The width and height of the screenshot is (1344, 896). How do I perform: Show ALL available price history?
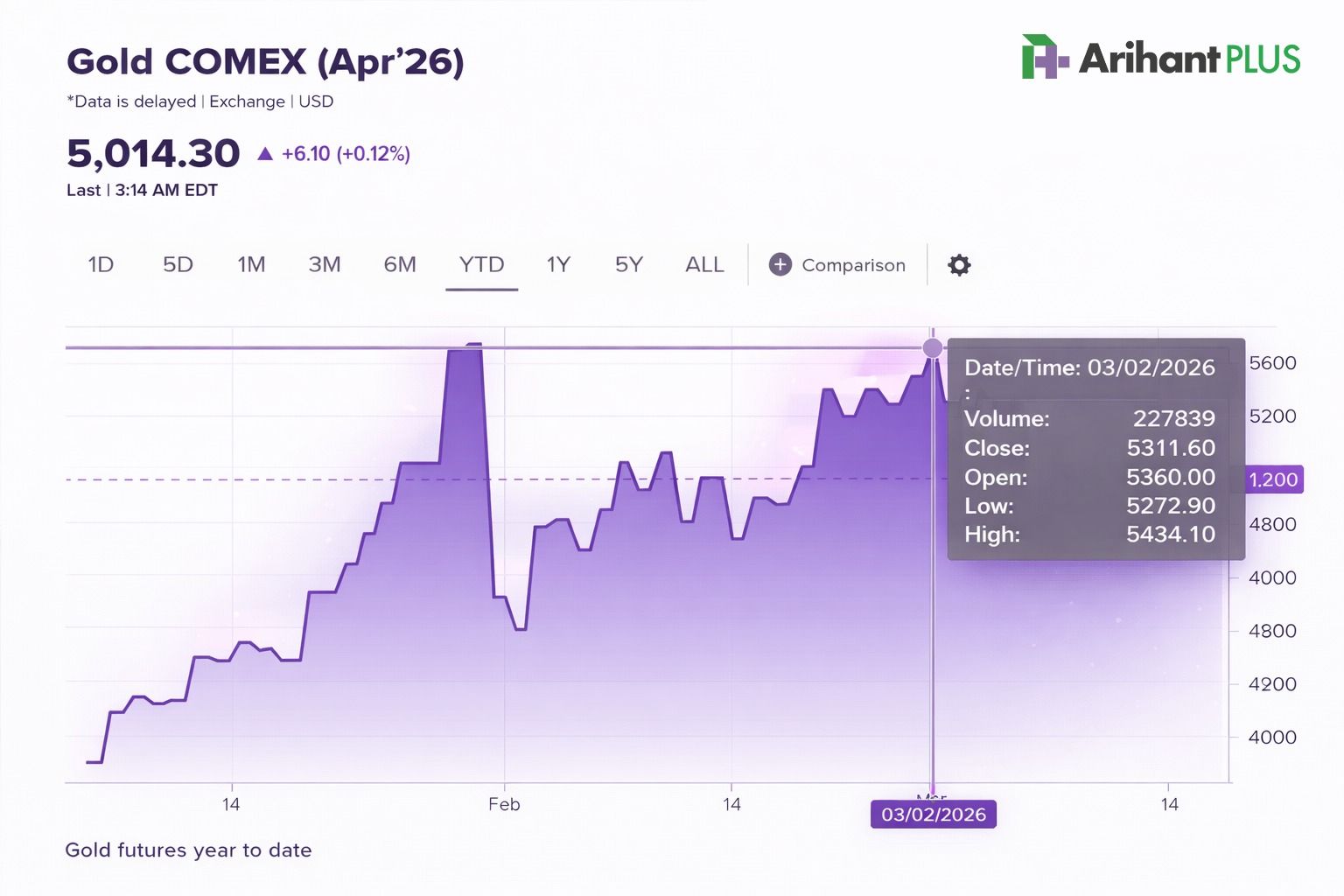coord(704,264)
